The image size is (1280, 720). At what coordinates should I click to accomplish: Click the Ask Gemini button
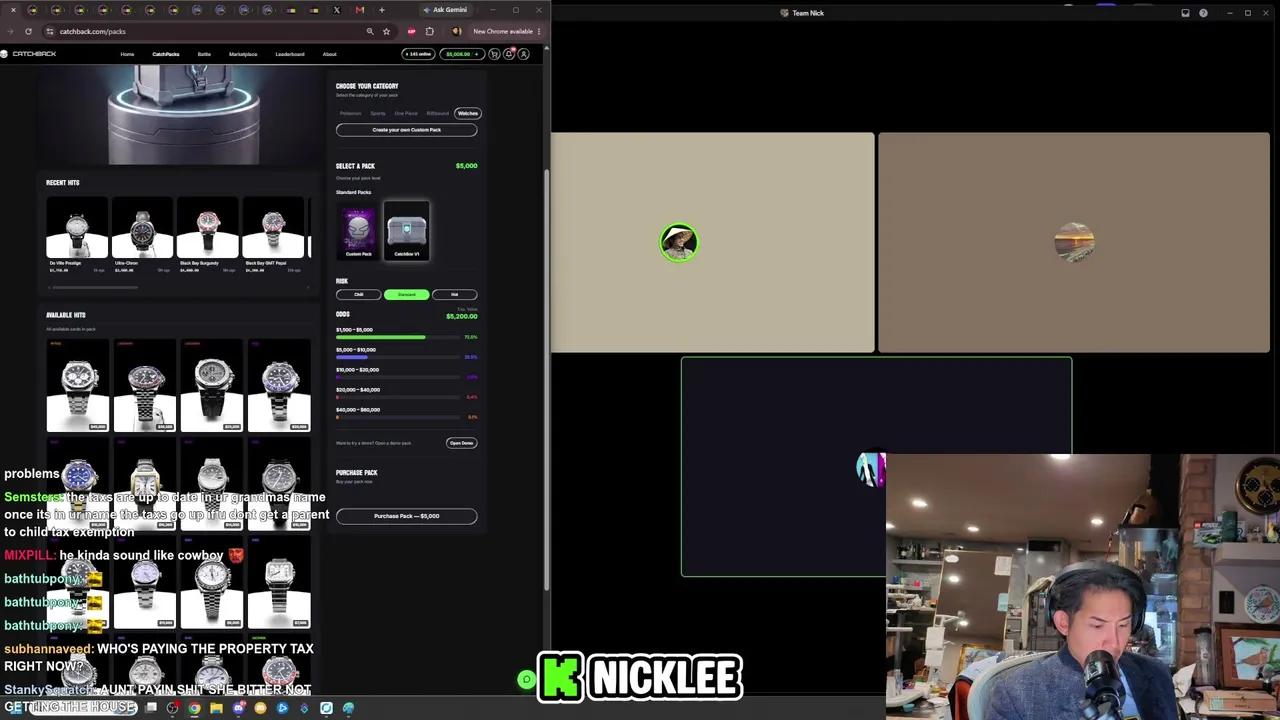446,10
